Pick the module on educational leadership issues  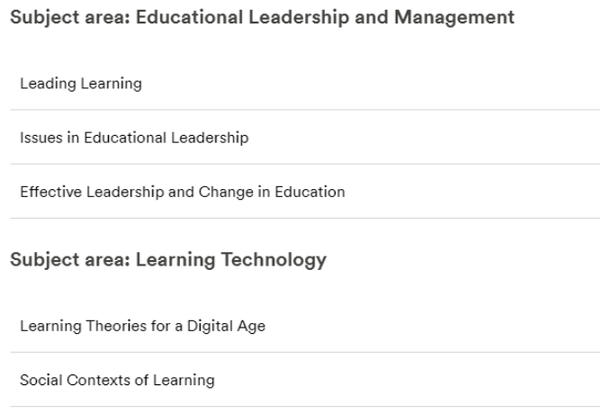point(134,138)
